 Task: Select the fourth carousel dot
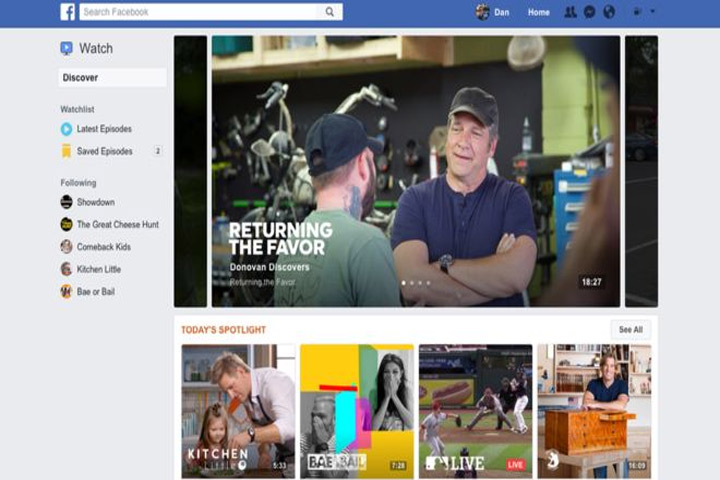pyautogui.click(x=428, y=283)
